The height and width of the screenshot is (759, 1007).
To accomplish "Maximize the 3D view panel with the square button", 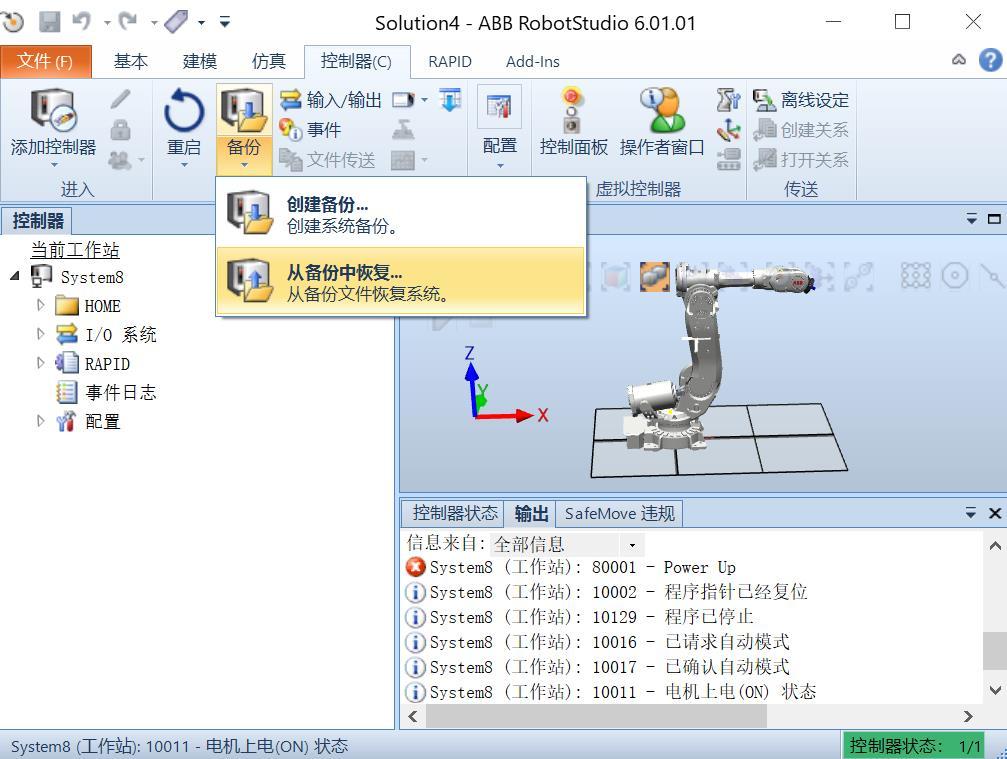I will 994,219.
